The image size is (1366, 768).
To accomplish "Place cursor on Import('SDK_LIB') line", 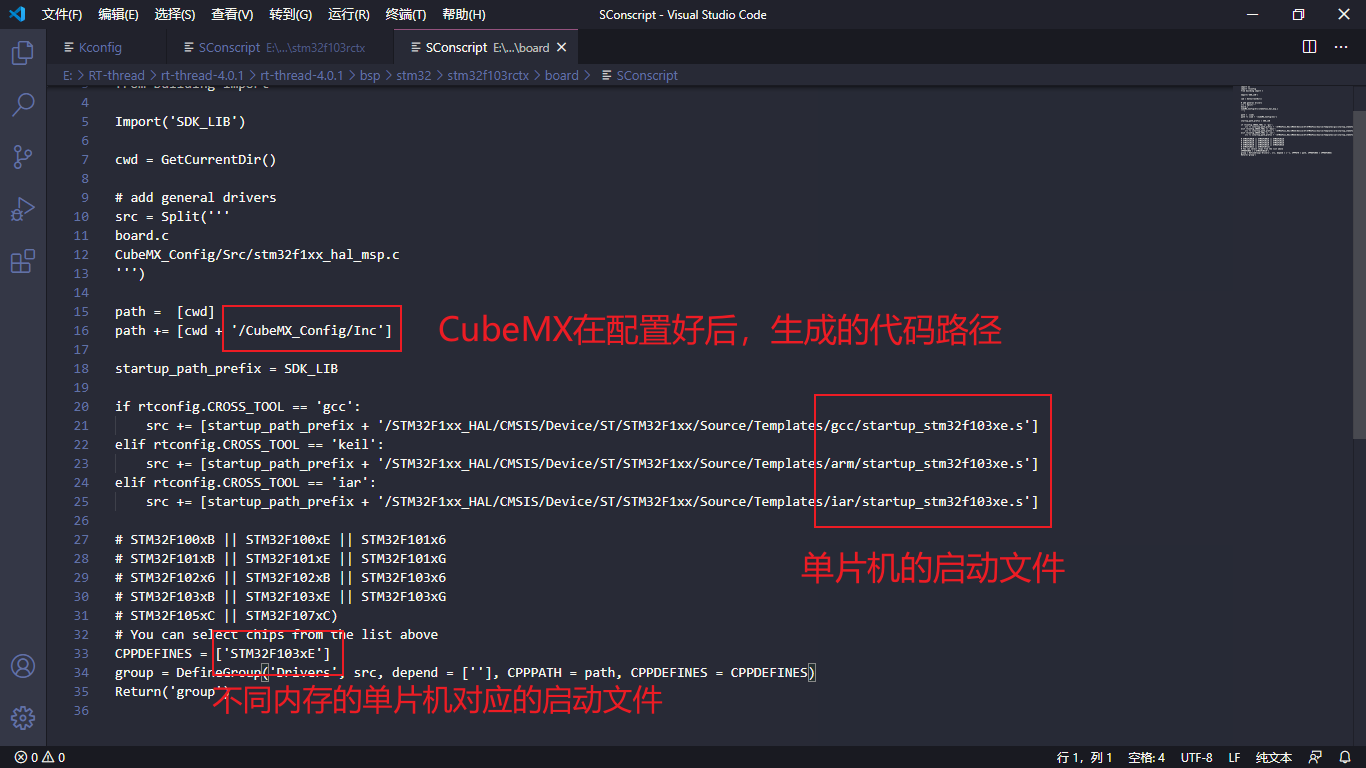I will 180,121.
